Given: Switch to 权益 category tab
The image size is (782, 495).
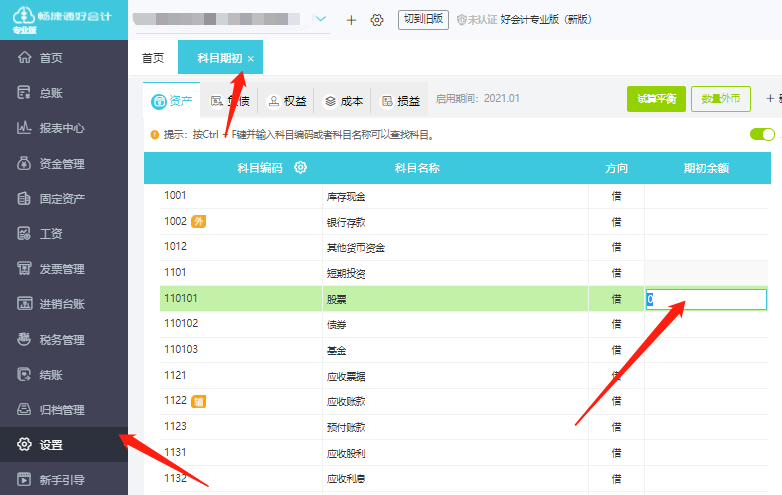Looking at the screenshot, I should coord(286,101).
